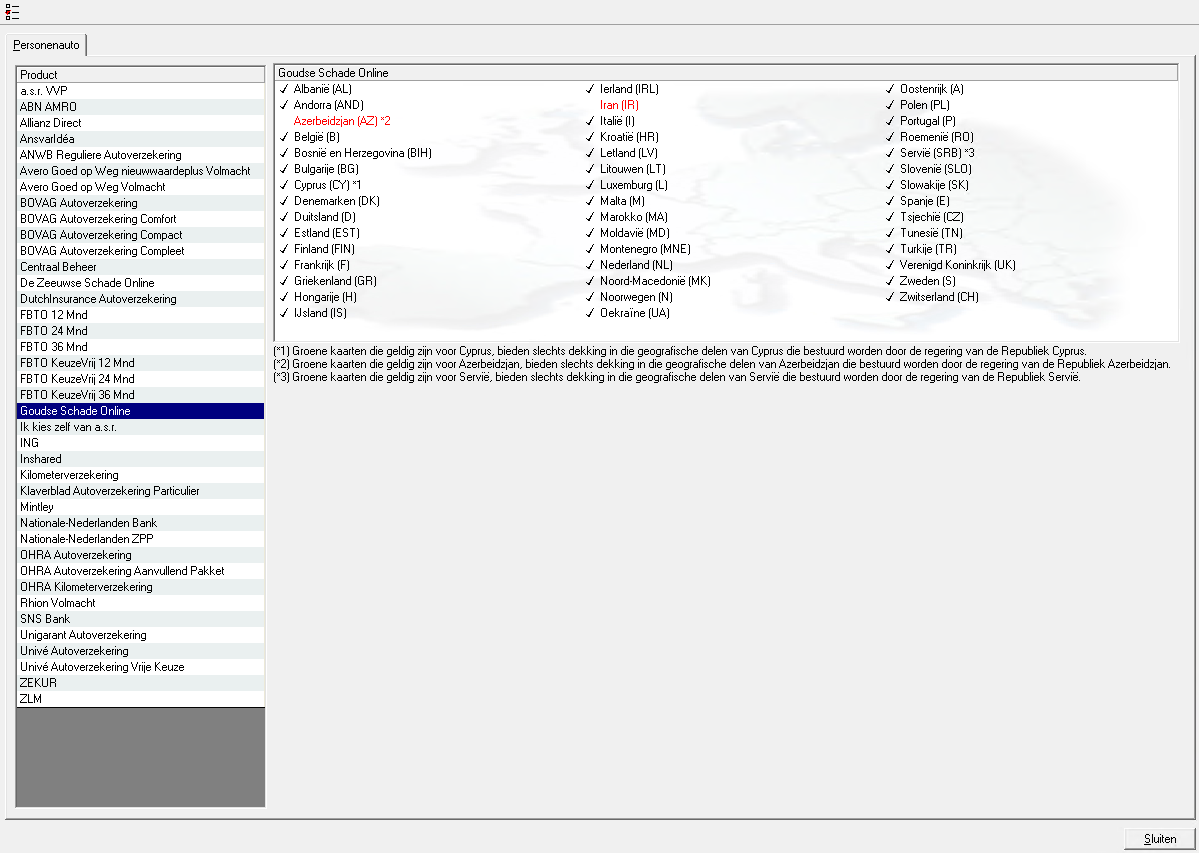Screen dimensions: 1199x853
Task: Pick Avero Goed op Weg nieuwwaardeplus Volmacht
Action: (x=140, y=170)
